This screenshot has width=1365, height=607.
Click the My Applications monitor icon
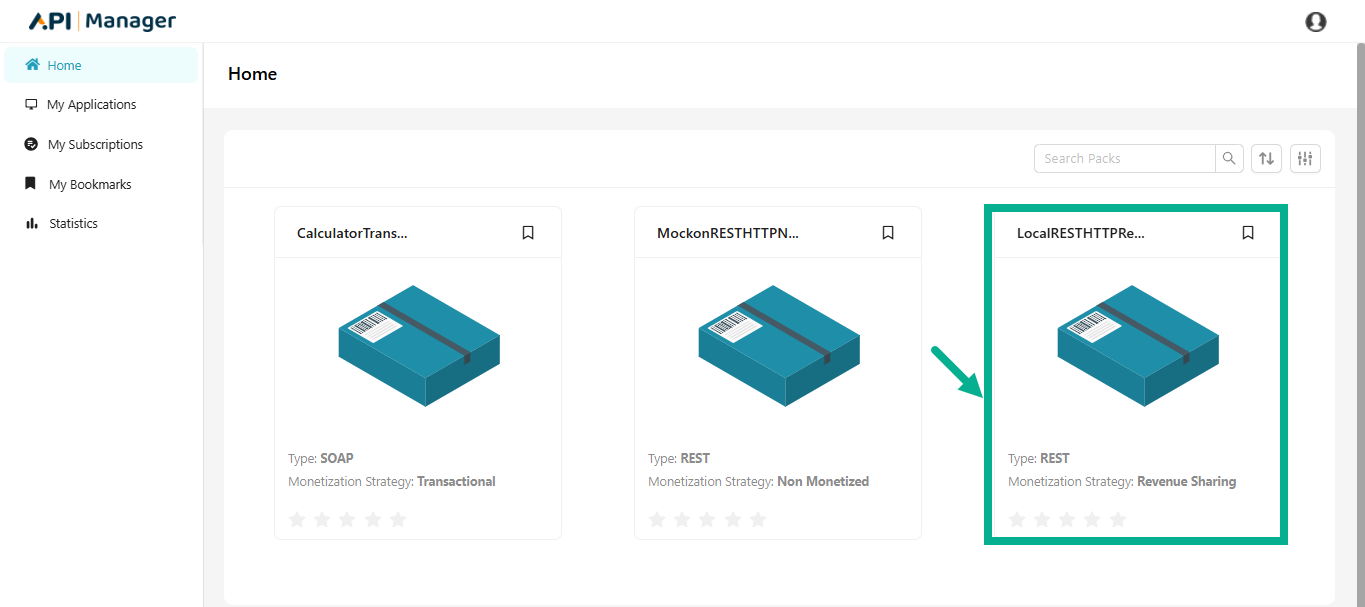[x=32, y=104]
